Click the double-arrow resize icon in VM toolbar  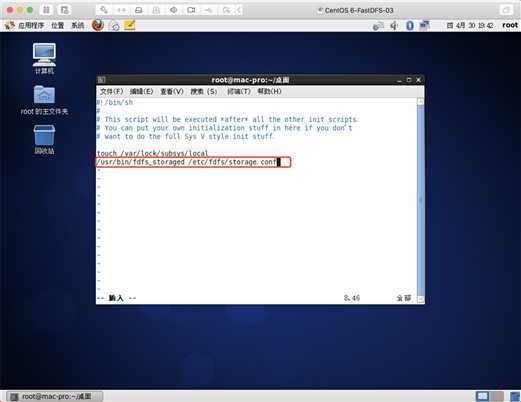coord(121,10)
